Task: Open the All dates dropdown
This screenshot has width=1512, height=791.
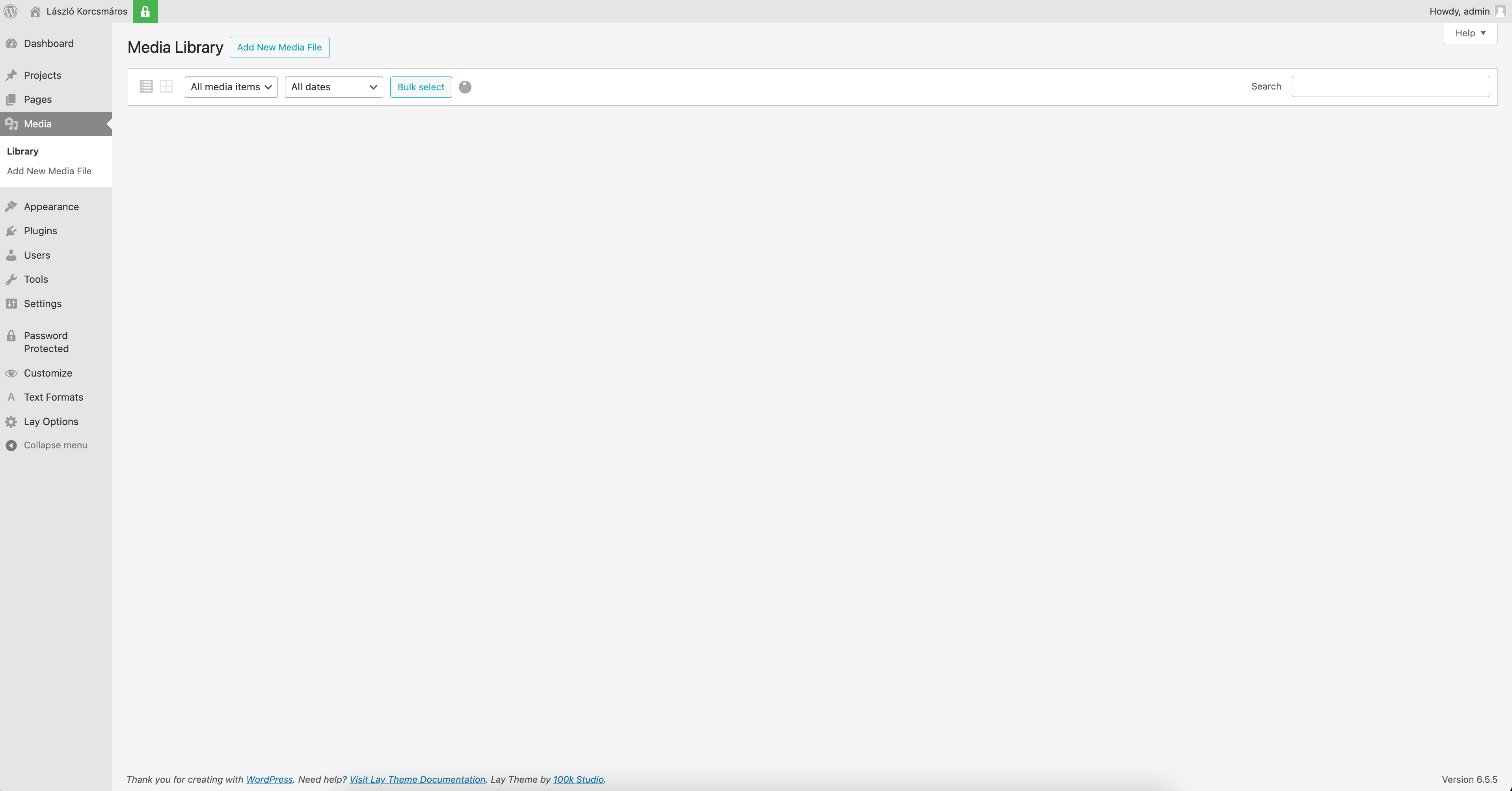Action: [333, 87]
